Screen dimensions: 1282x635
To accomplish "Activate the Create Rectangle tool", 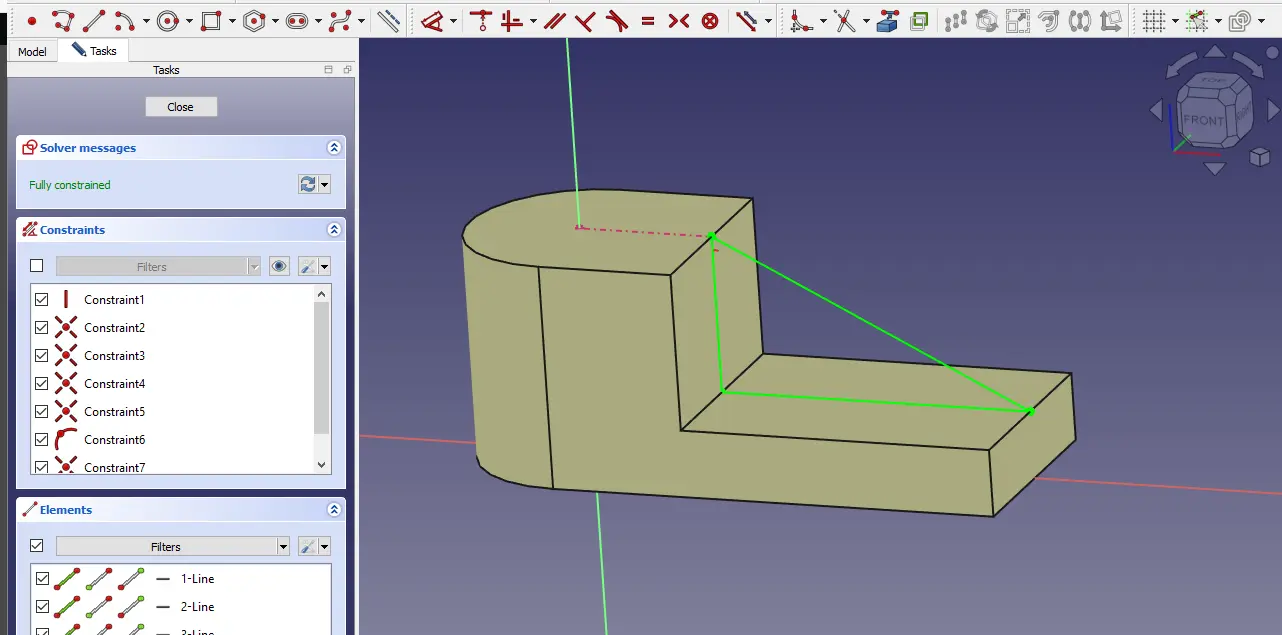I will point(210,20).
